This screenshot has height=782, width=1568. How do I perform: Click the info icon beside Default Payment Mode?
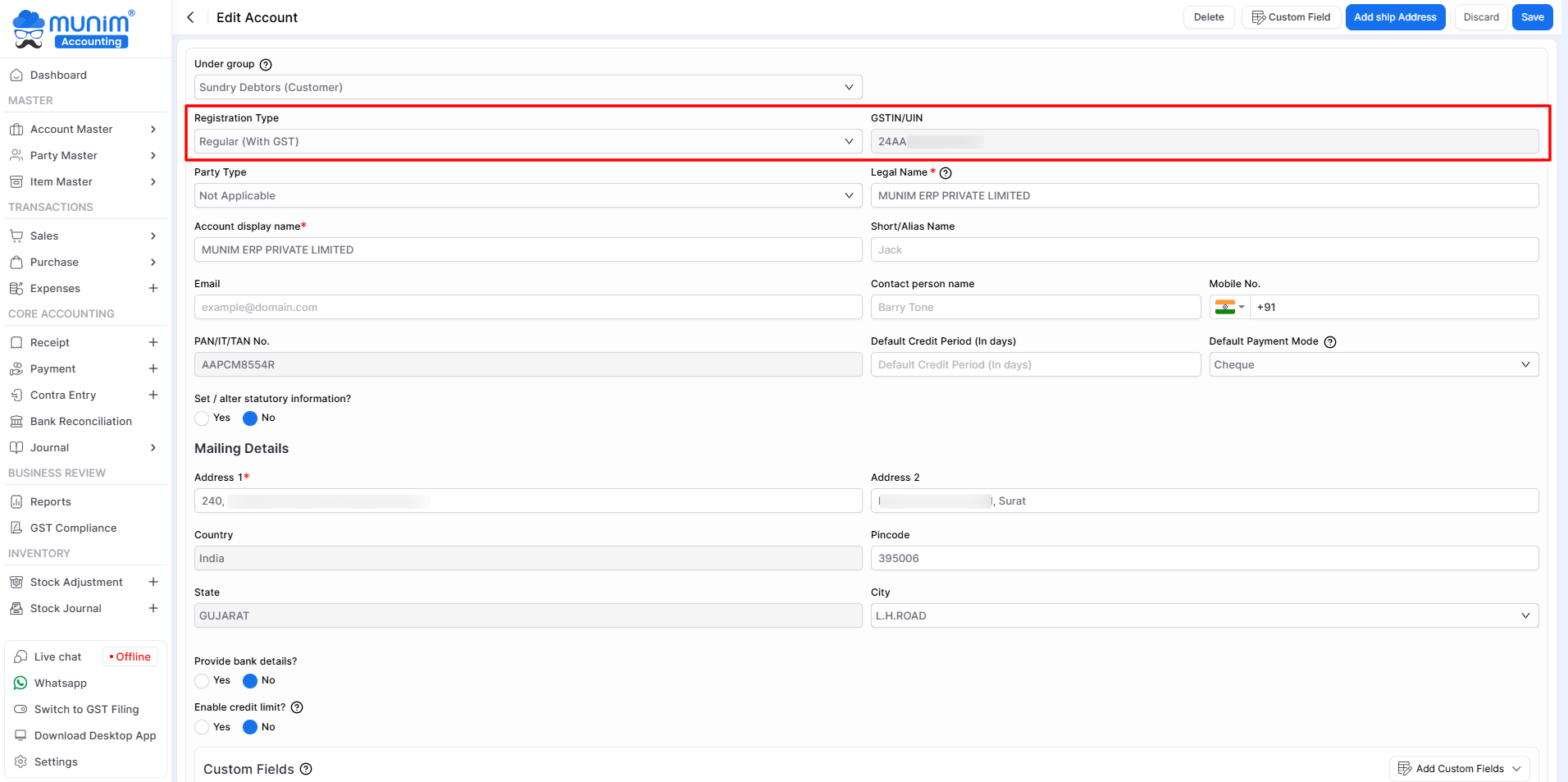point(1330,342)
